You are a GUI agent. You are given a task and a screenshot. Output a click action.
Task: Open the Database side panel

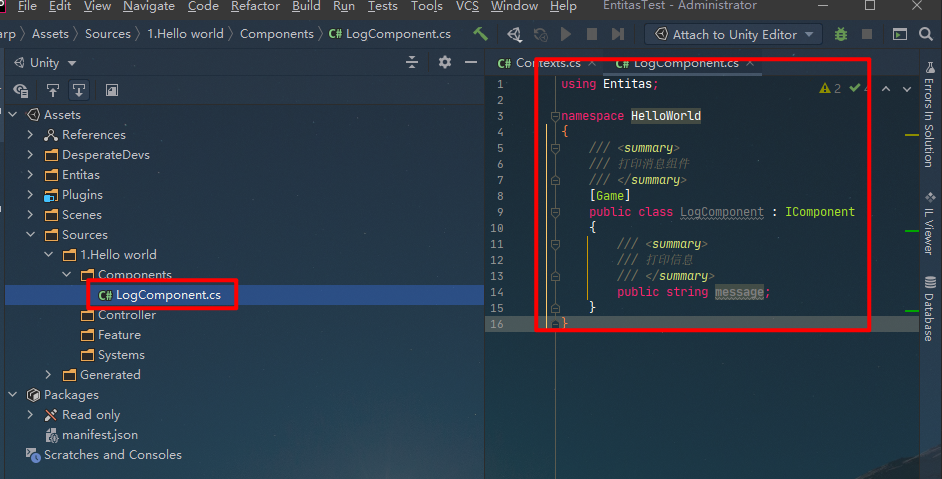pos(928,309)
